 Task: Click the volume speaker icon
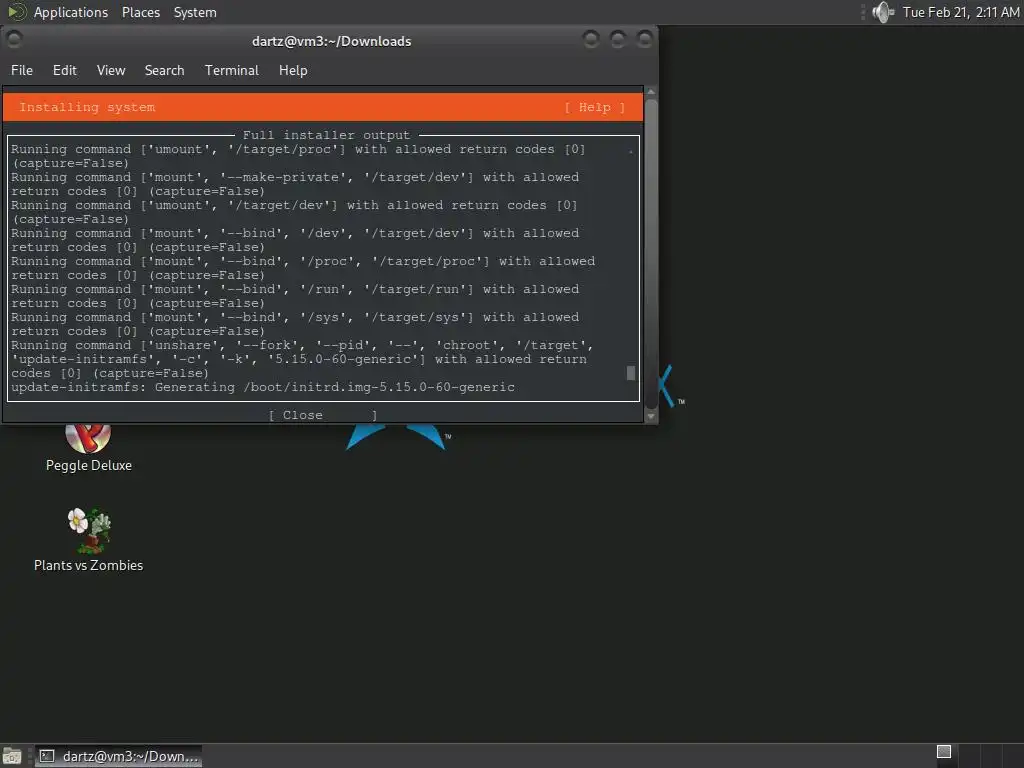(x=883, y=12)
